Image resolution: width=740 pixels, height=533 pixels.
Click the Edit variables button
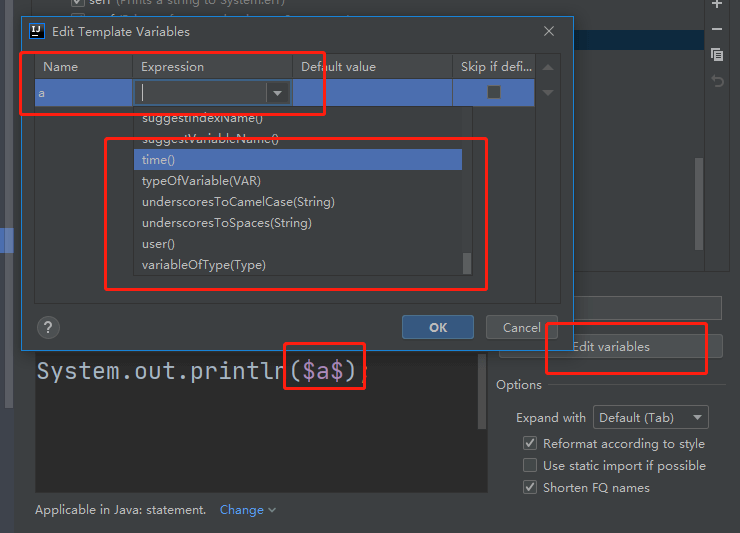coord(611,347)
